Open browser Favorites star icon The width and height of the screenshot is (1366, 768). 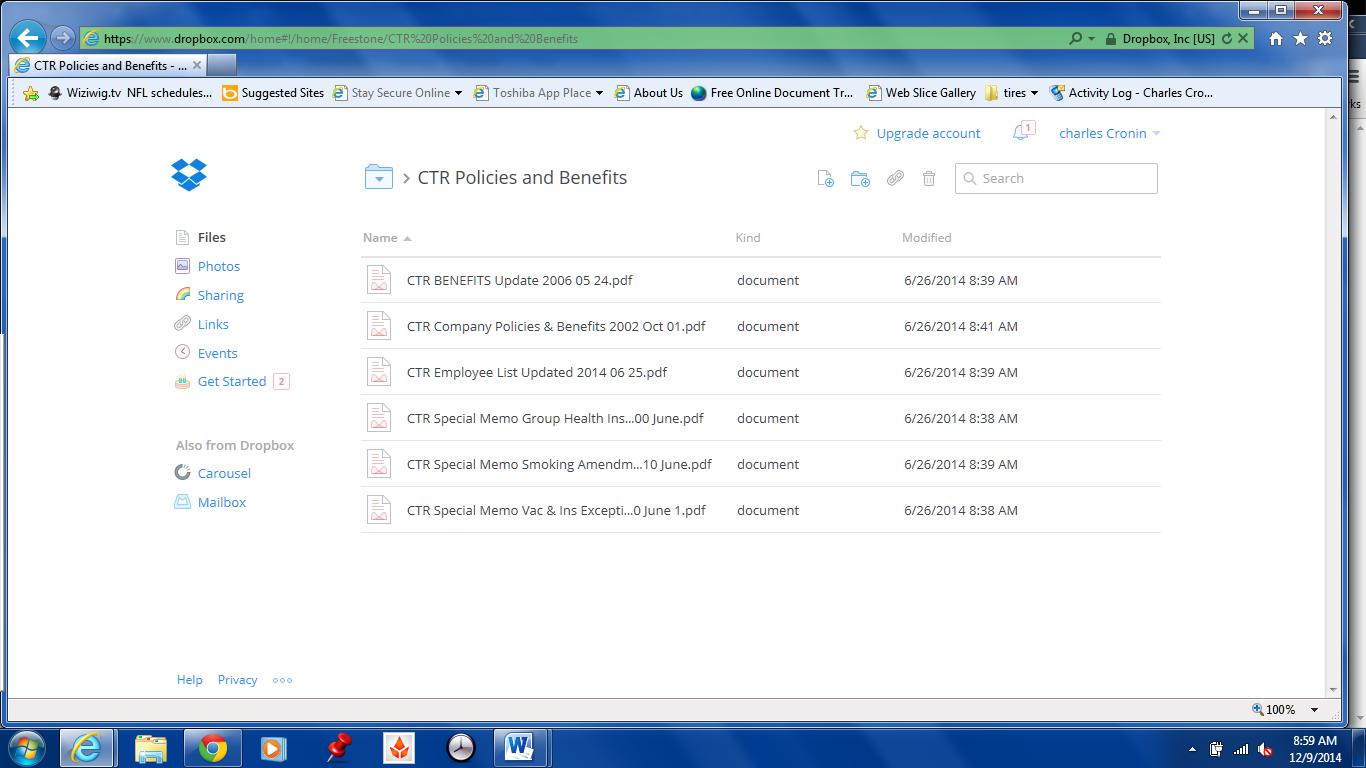(x=1300, y=38)
